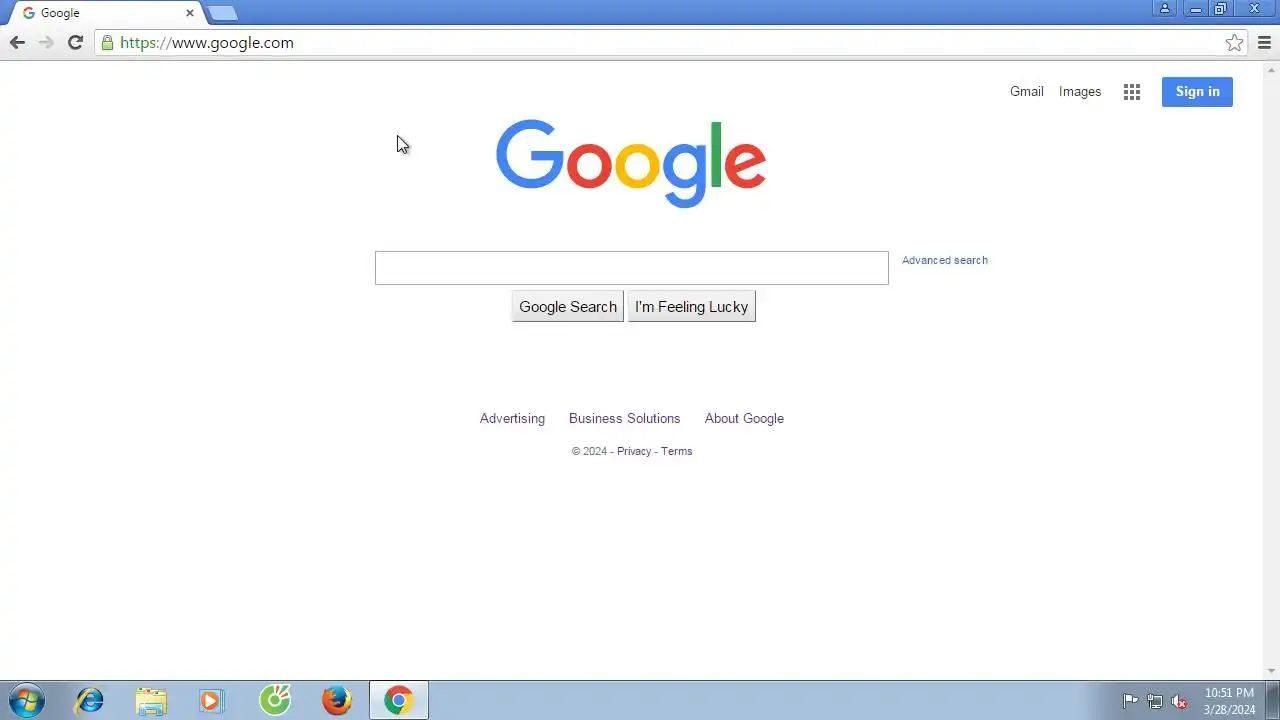Open About Google link

(744, 418)
